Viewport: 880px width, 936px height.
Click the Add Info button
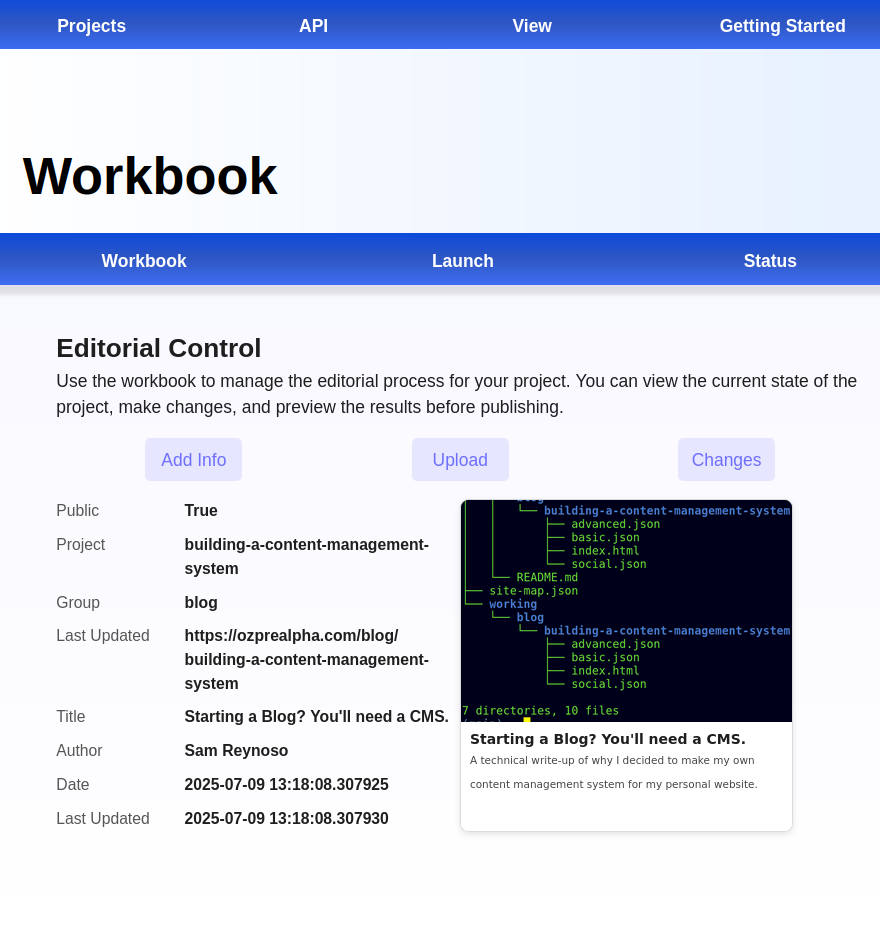(x=193, y=460)
